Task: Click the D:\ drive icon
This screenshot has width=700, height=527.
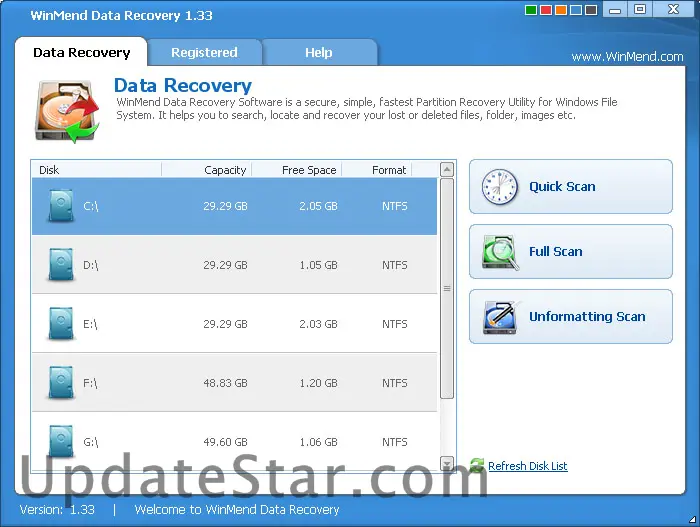Action: pos(61,265)
